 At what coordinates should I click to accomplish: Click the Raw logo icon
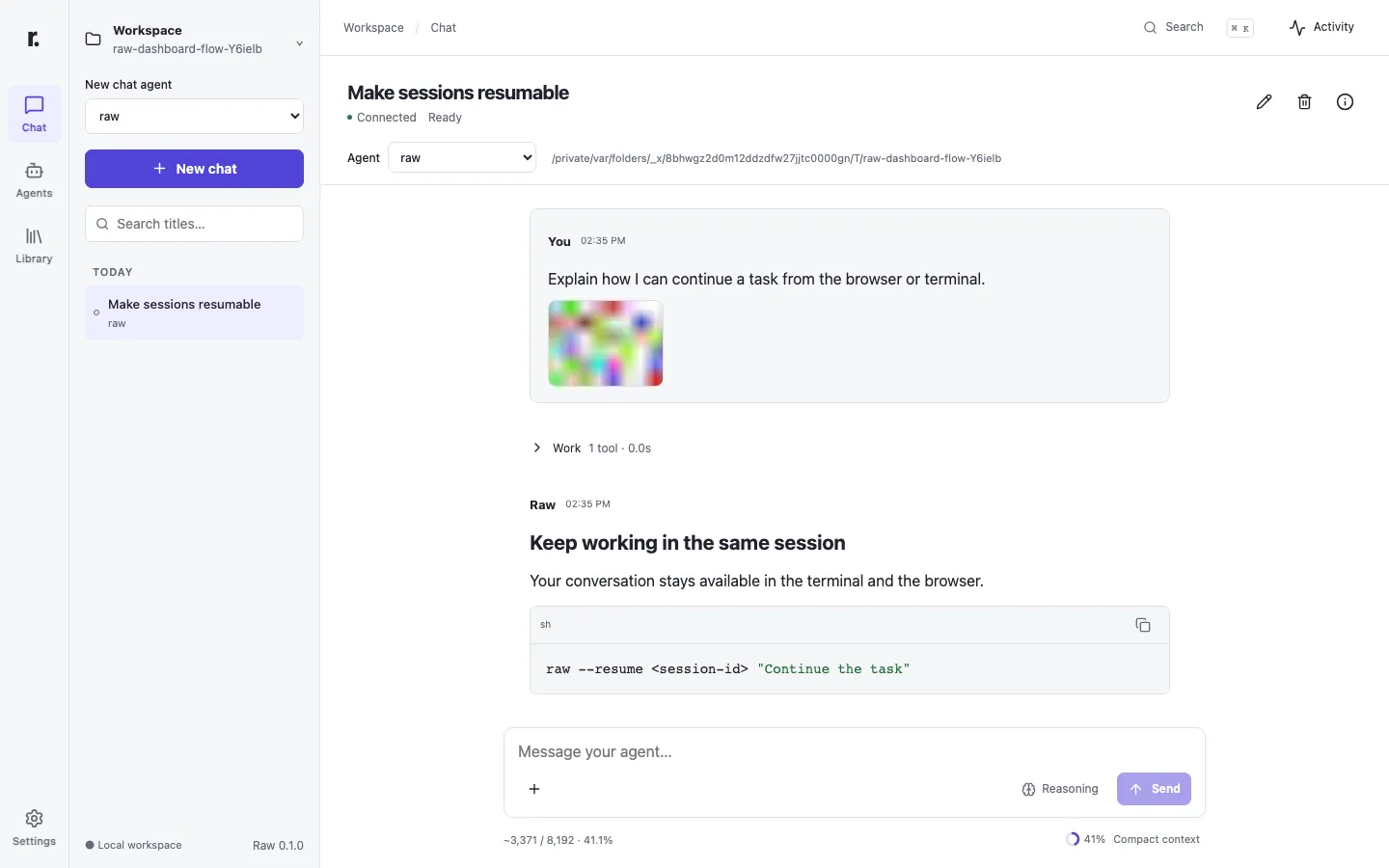click(34, 39)
